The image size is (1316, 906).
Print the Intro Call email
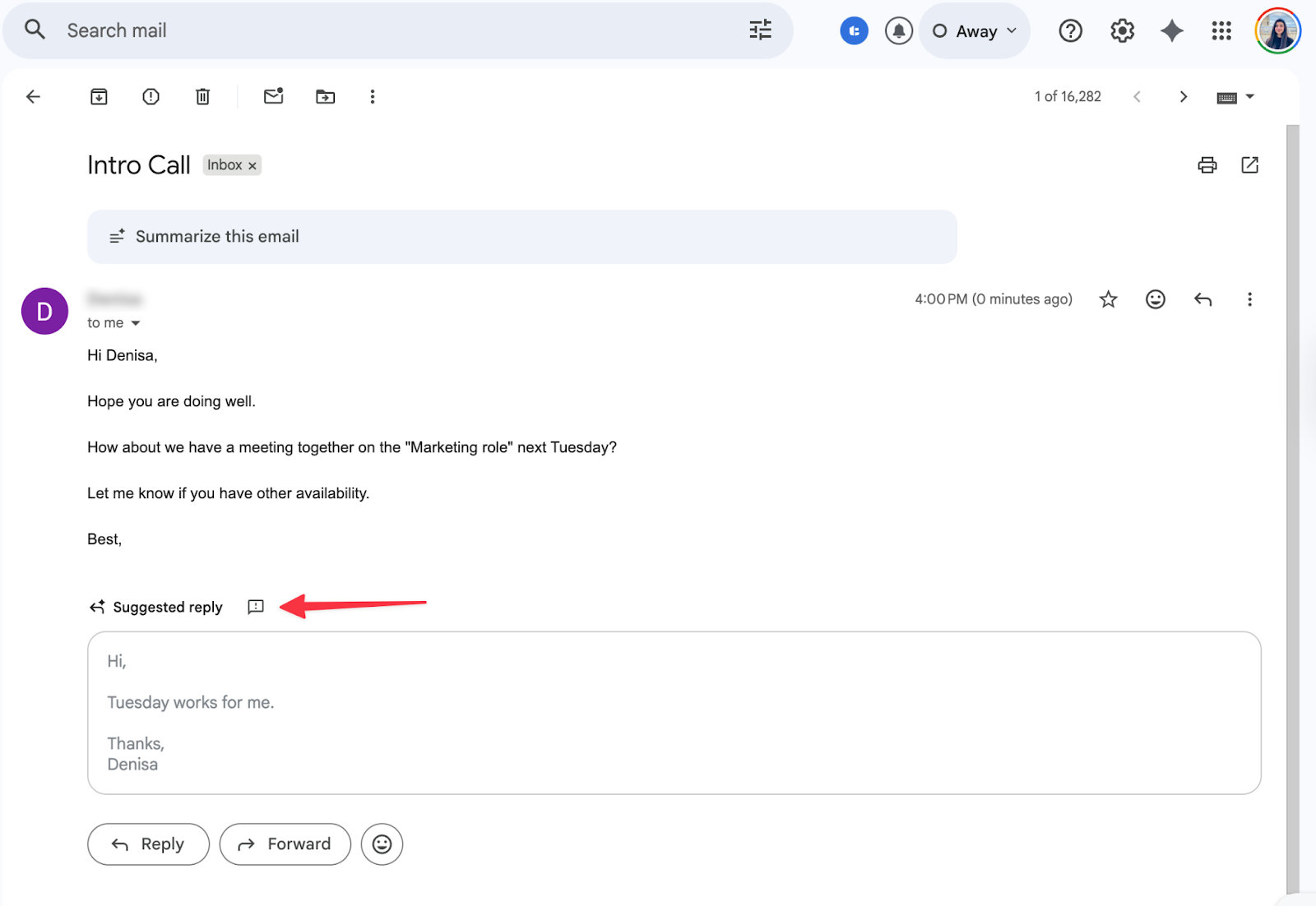coord(1207,164)
